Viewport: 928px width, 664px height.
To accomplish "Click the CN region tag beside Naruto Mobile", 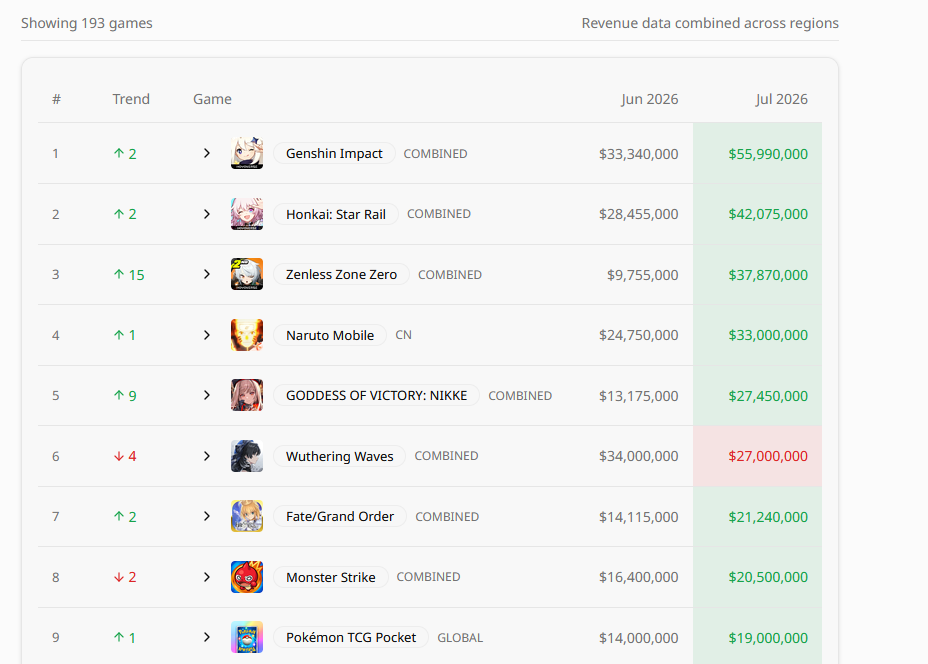I will [403, 335].
